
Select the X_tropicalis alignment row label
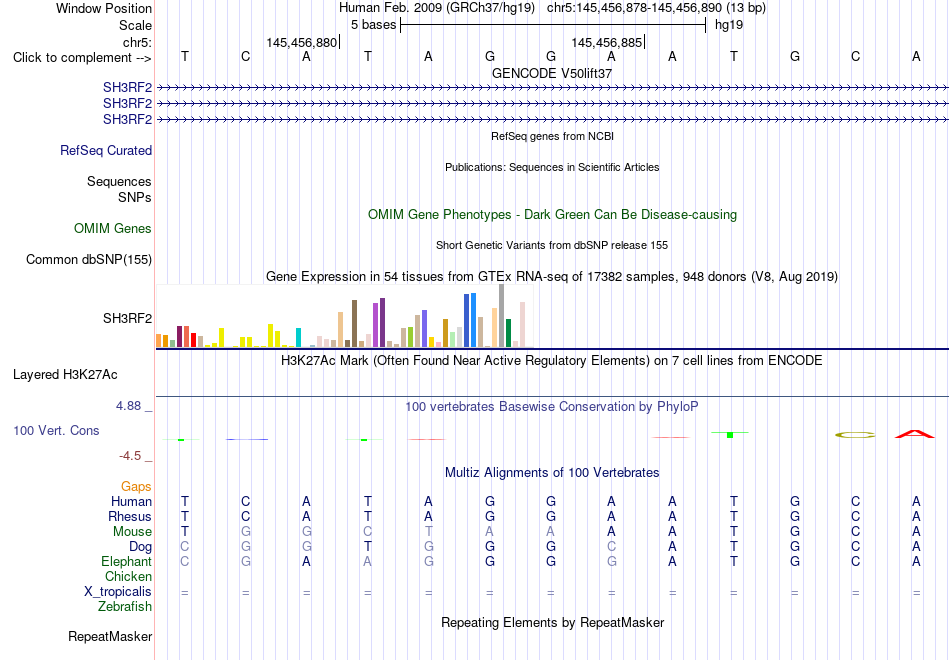click(x=118, y=592)
